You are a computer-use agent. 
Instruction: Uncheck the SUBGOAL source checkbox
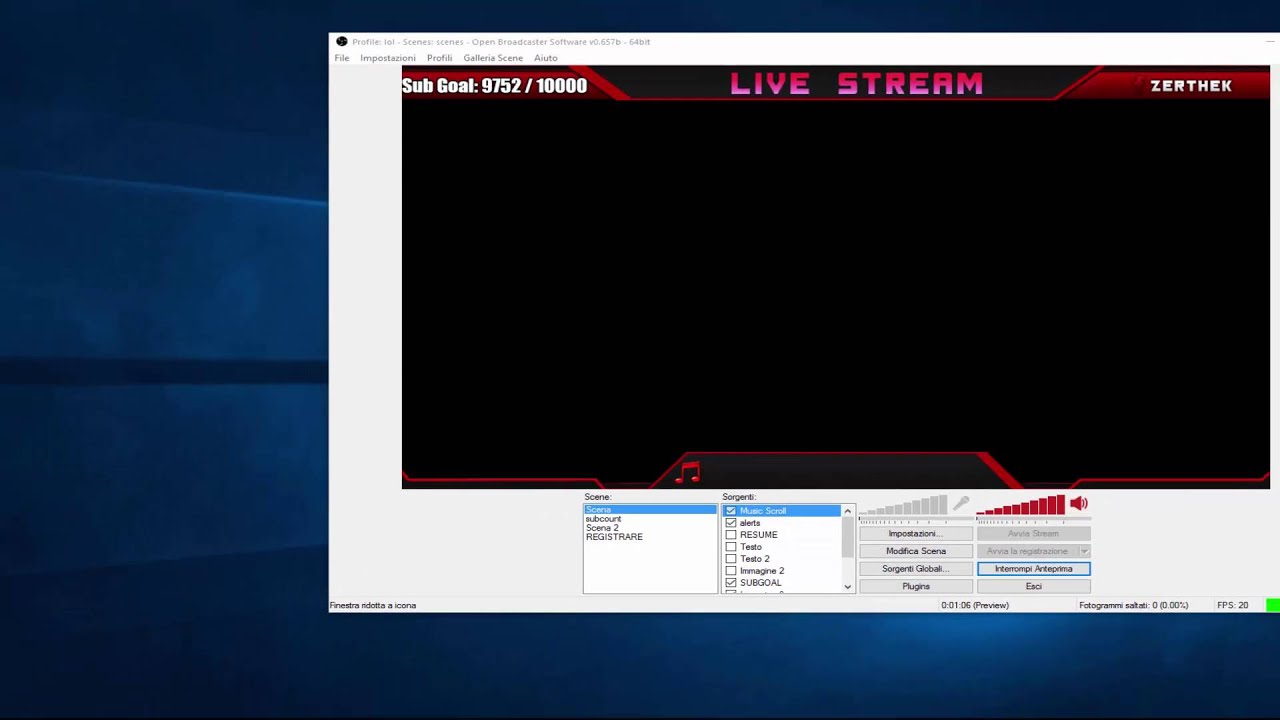(x=731, y=583)
